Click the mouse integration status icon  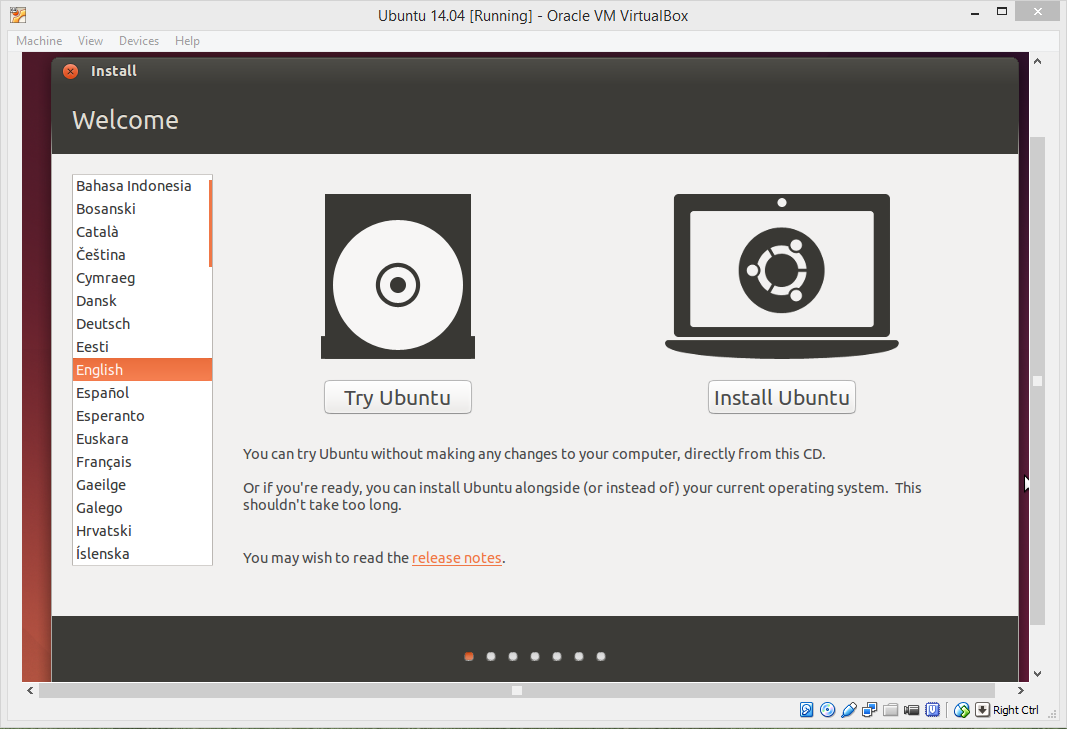(x=962, y=710)
